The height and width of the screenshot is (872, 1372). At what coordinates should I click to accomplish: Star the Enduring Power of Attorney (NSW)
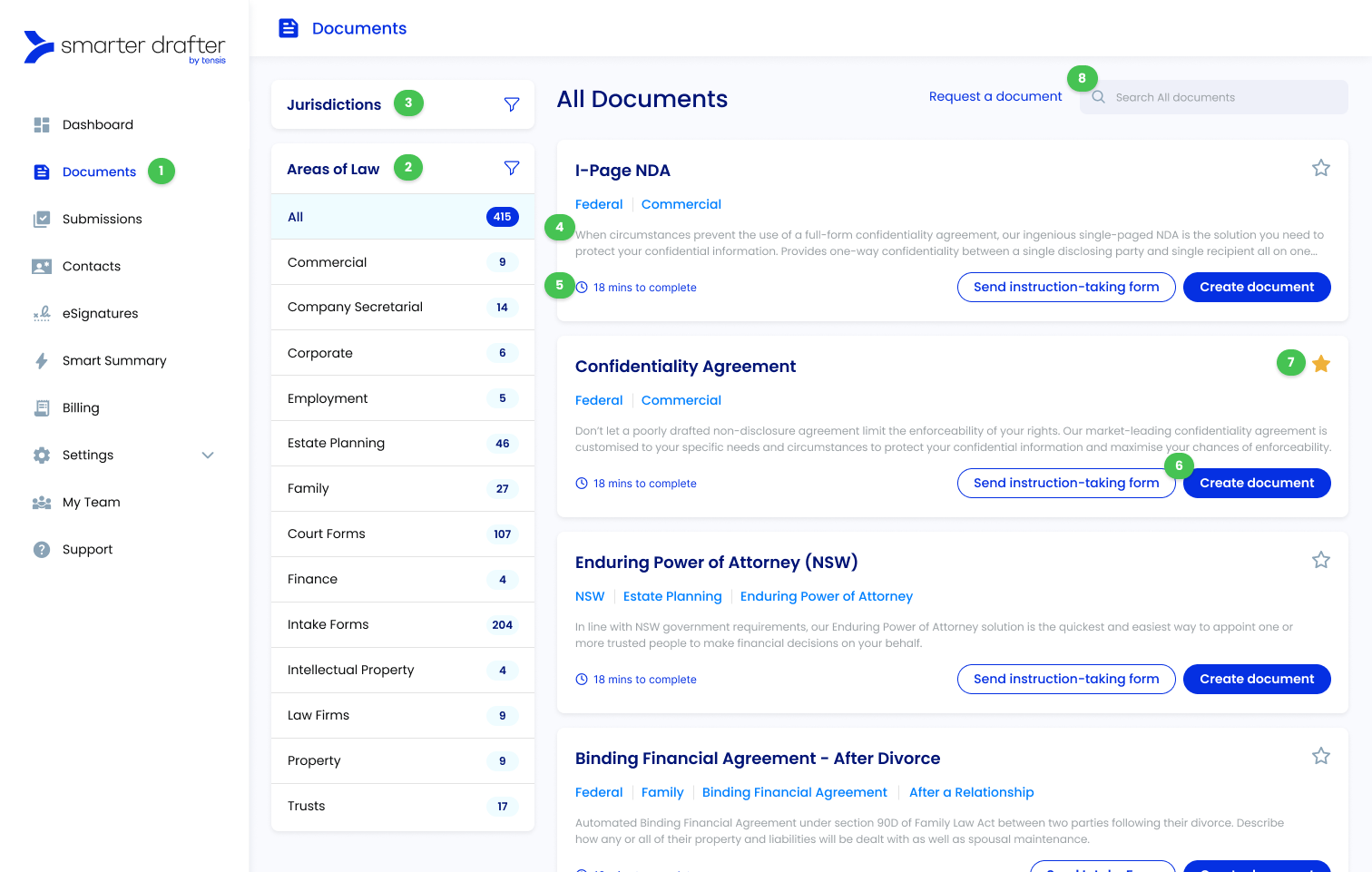(x=1321, y=560)
